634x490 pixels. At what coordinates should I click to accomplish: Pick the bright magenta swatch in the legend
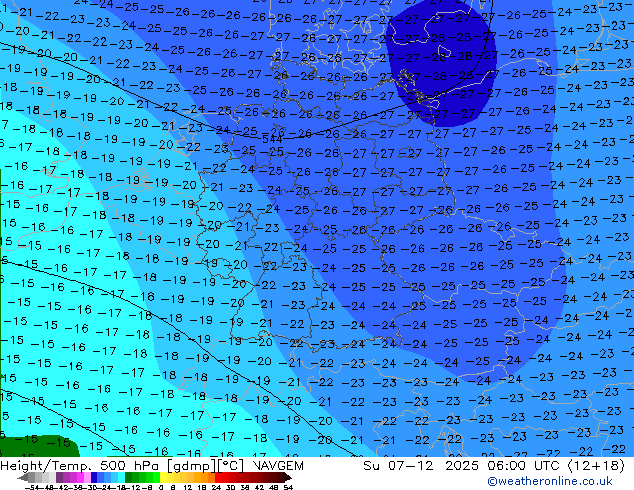coord(80,477)
